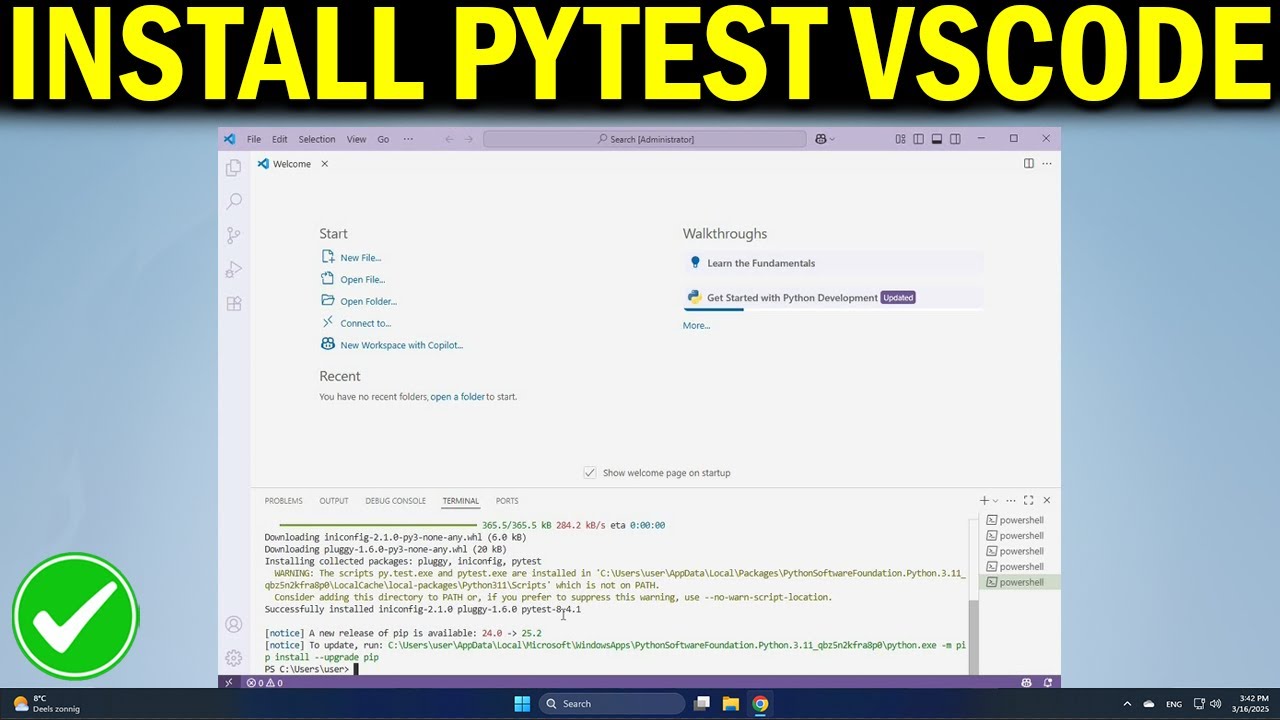Open the Extensions view
Image resolution: width=1280 pixels, height=720 pixels.
(x=234, y=303)
